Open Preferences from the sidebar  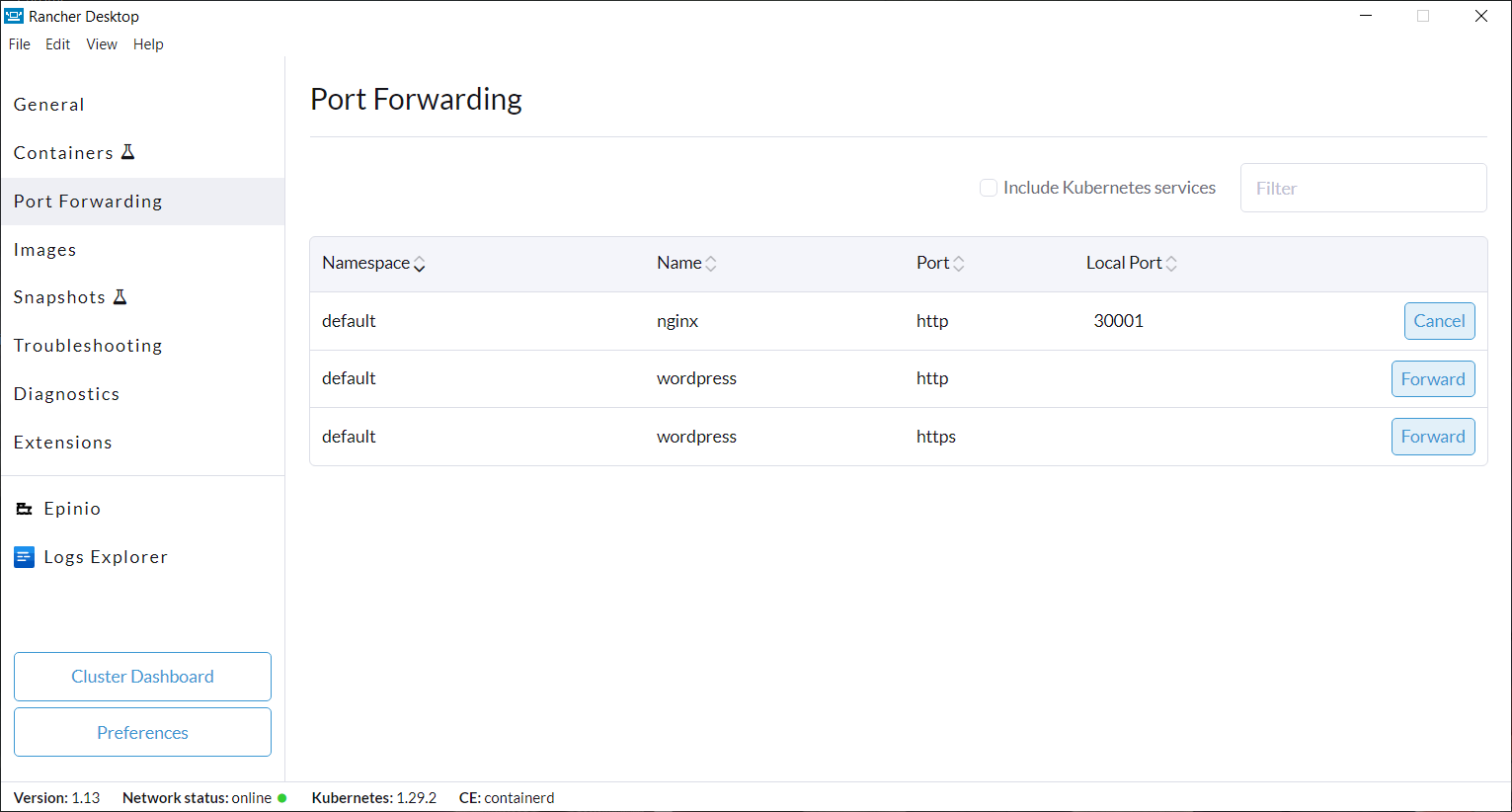[142, 732]
